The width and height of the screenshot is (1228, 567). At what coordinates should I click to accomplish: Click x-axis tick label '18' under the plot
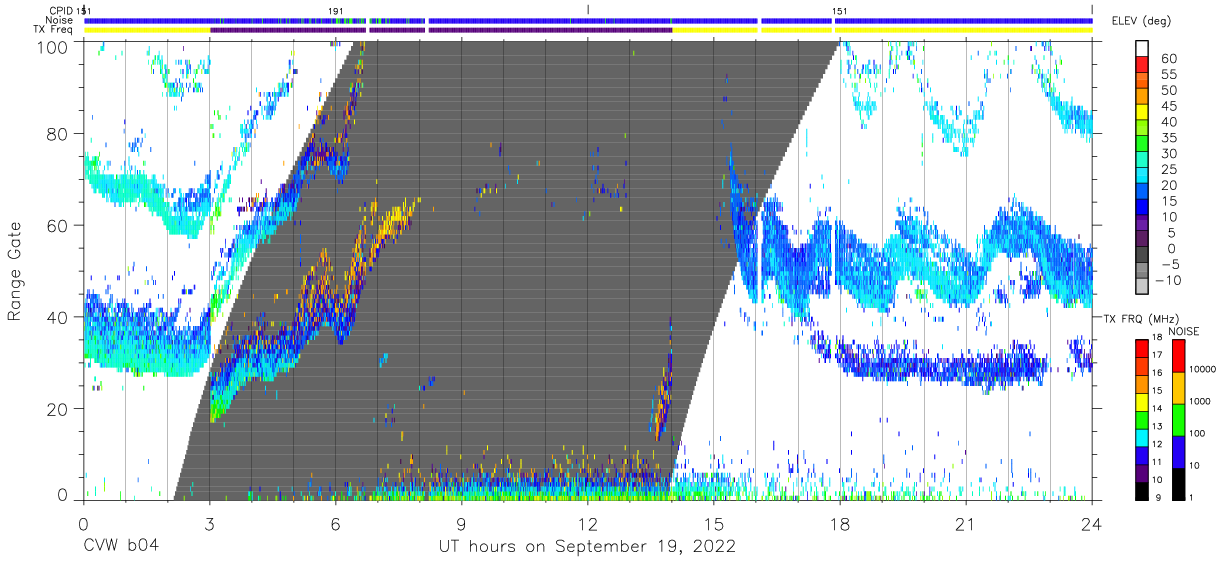840,523
